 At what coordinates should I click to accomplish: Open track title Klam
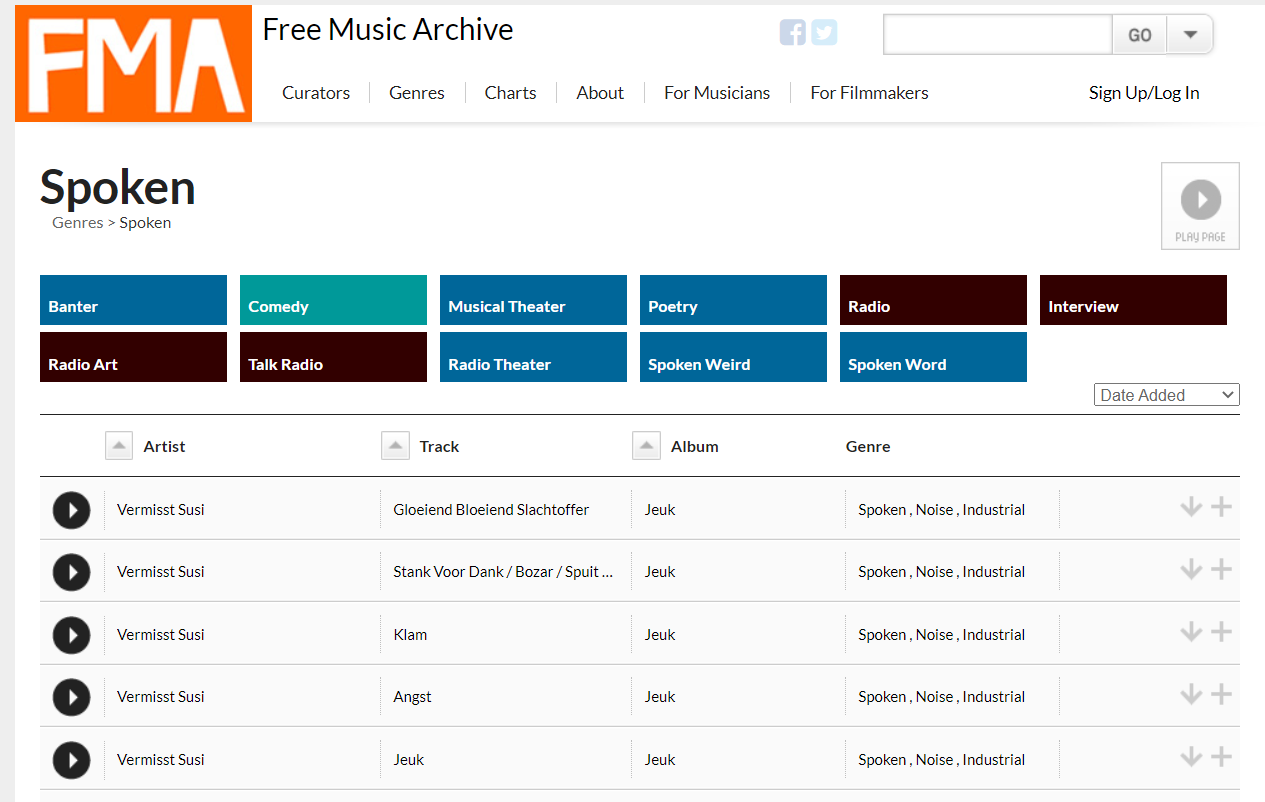tap(410, 635)
